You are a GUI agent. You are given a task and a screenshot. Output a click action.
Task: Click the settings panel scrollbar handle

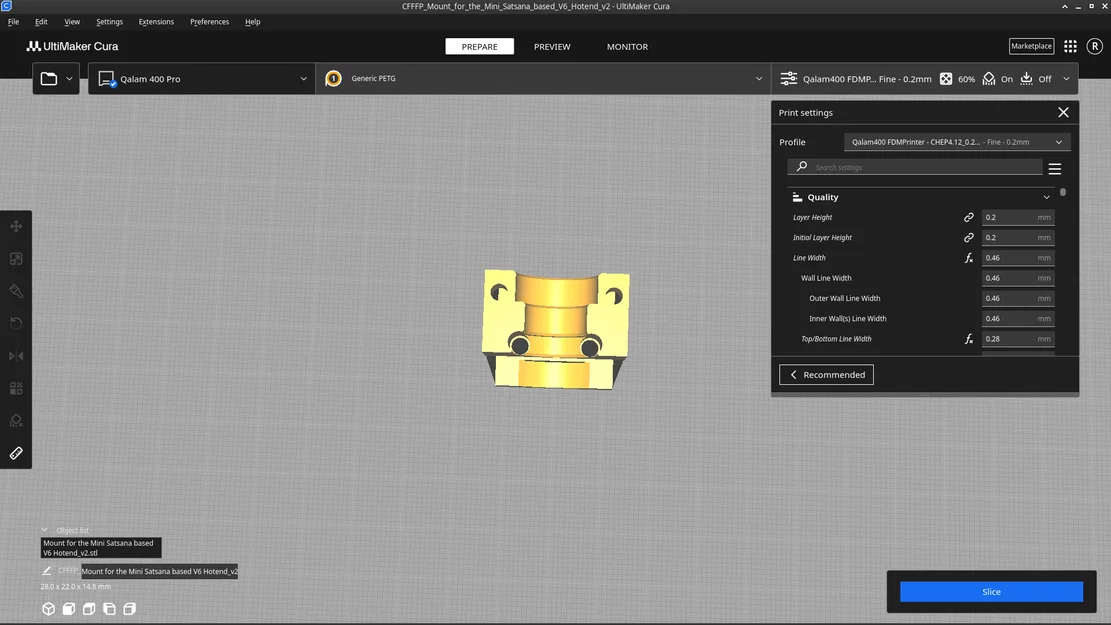coord(1062,192)
